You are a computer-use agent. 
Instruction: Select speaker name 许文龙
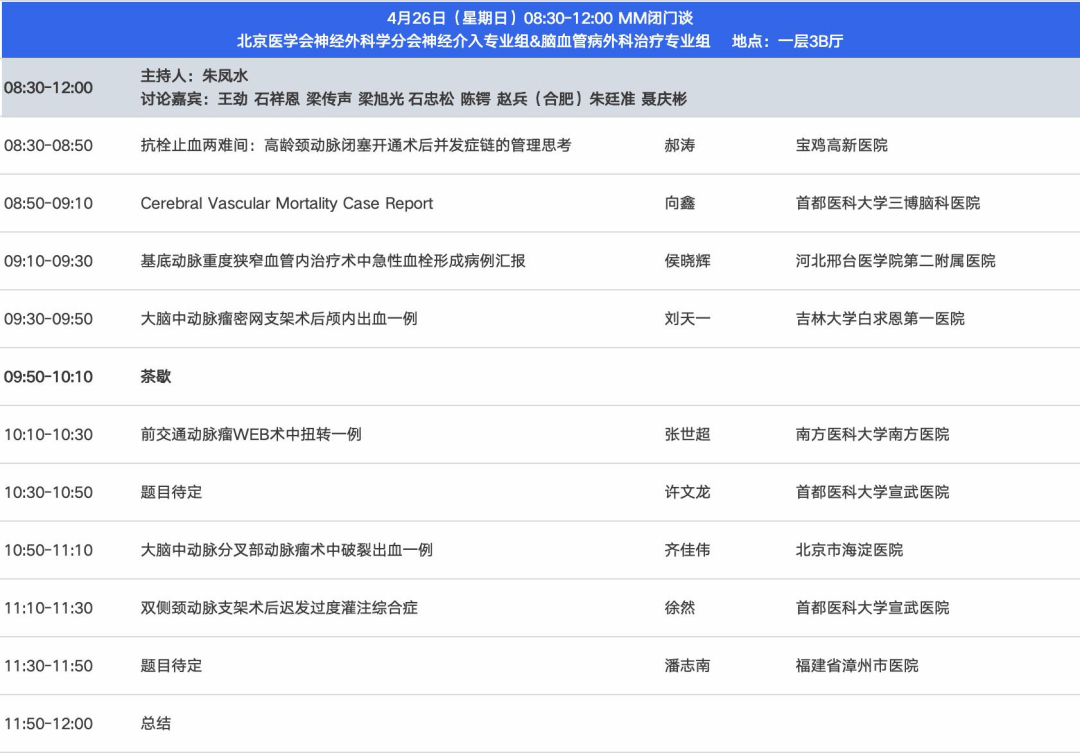[687, 492]
